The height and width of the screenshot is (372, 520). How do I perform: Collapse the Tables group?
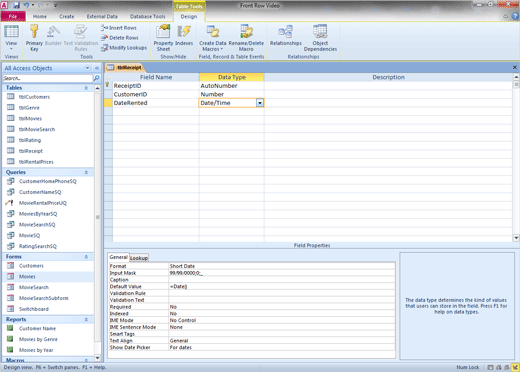click(x=86, y=88)
